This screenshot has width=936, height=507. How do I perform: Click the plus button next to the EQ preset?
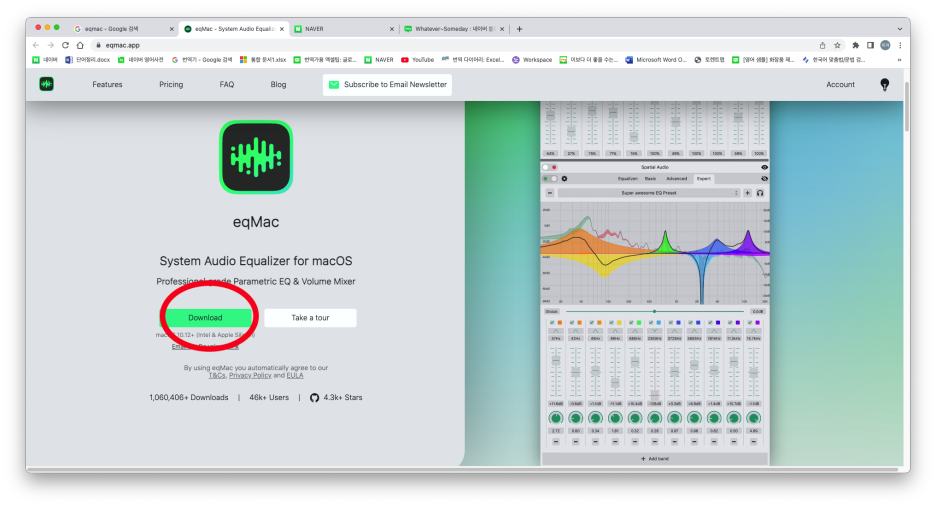click(747, 193)
